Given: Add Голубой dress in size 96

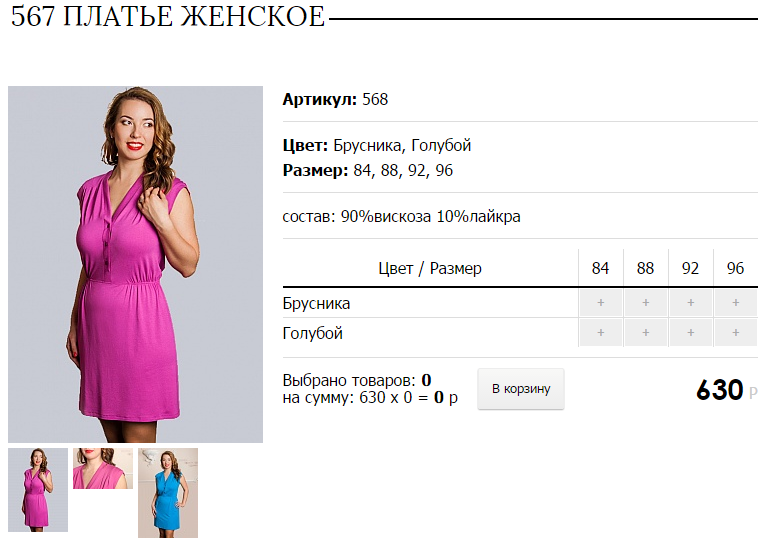Looking at the screenshot, I should 736,333.
